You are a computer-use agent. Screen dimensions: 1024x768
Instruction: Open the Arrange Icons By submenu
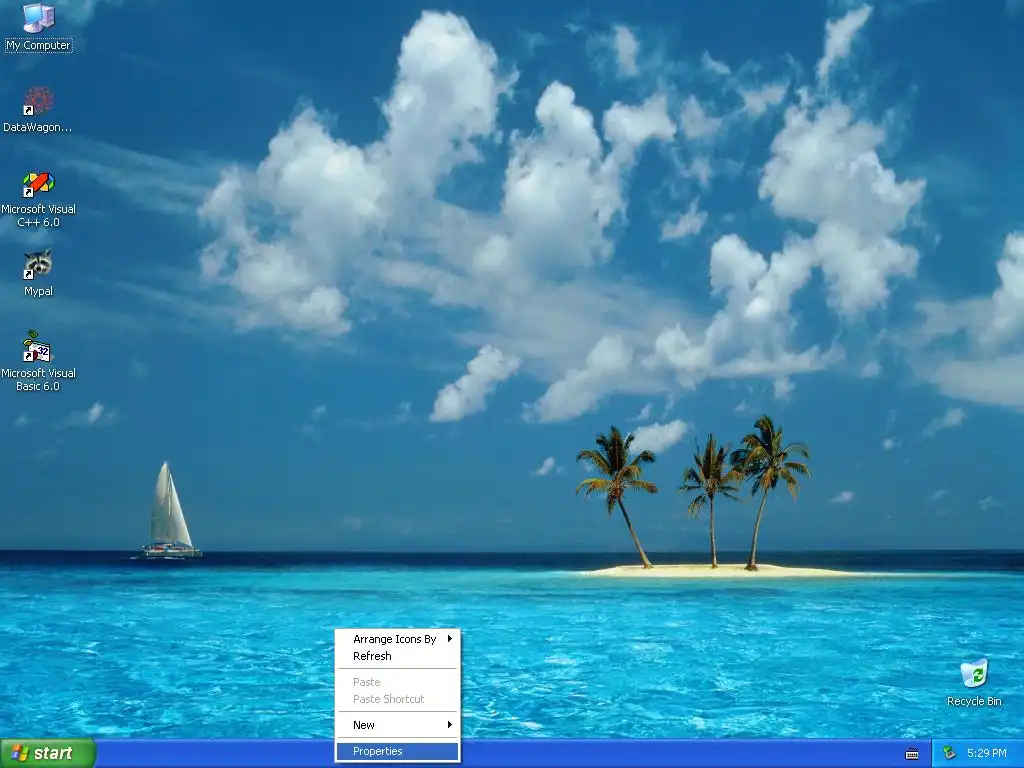coord(397,639)
